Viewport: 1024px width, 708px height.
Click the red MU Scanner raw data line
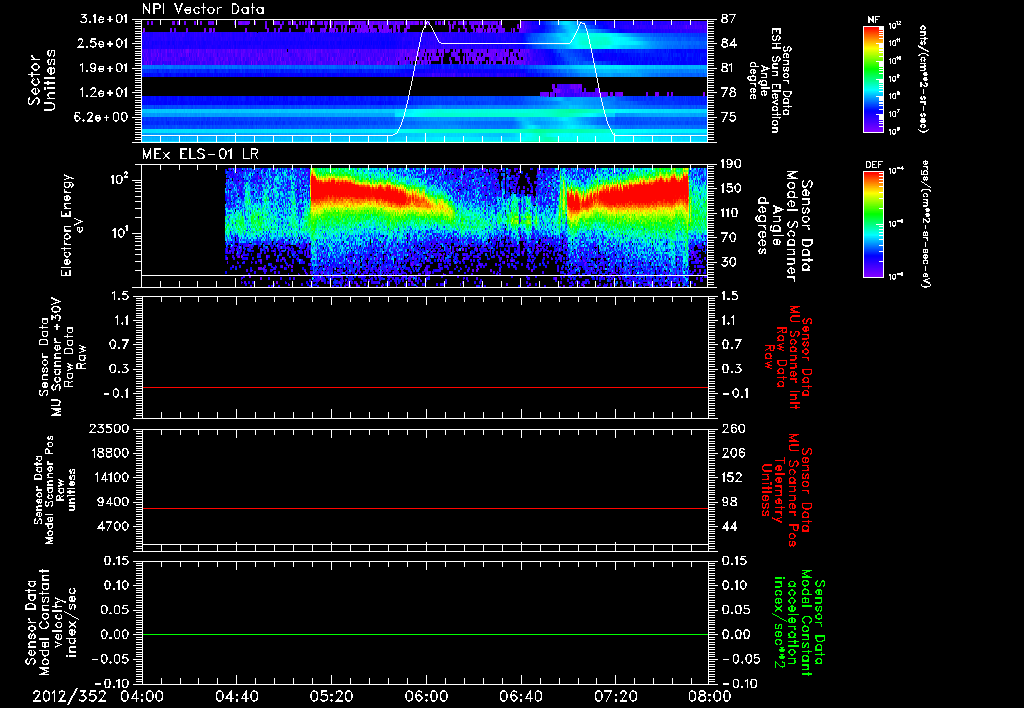tap(424, 387)
